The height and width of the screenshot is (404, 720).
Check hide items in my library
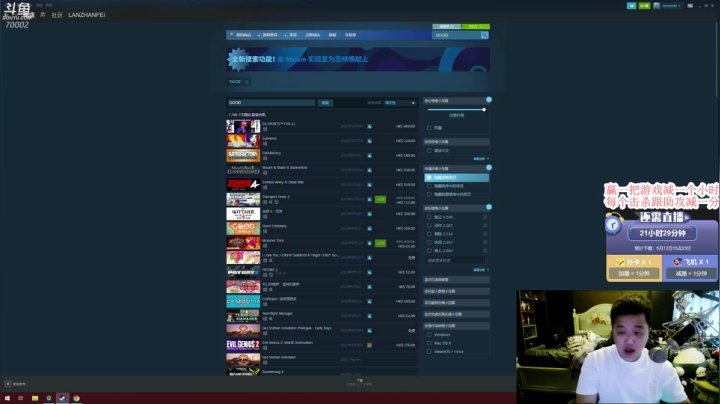(x=429, y=186)
